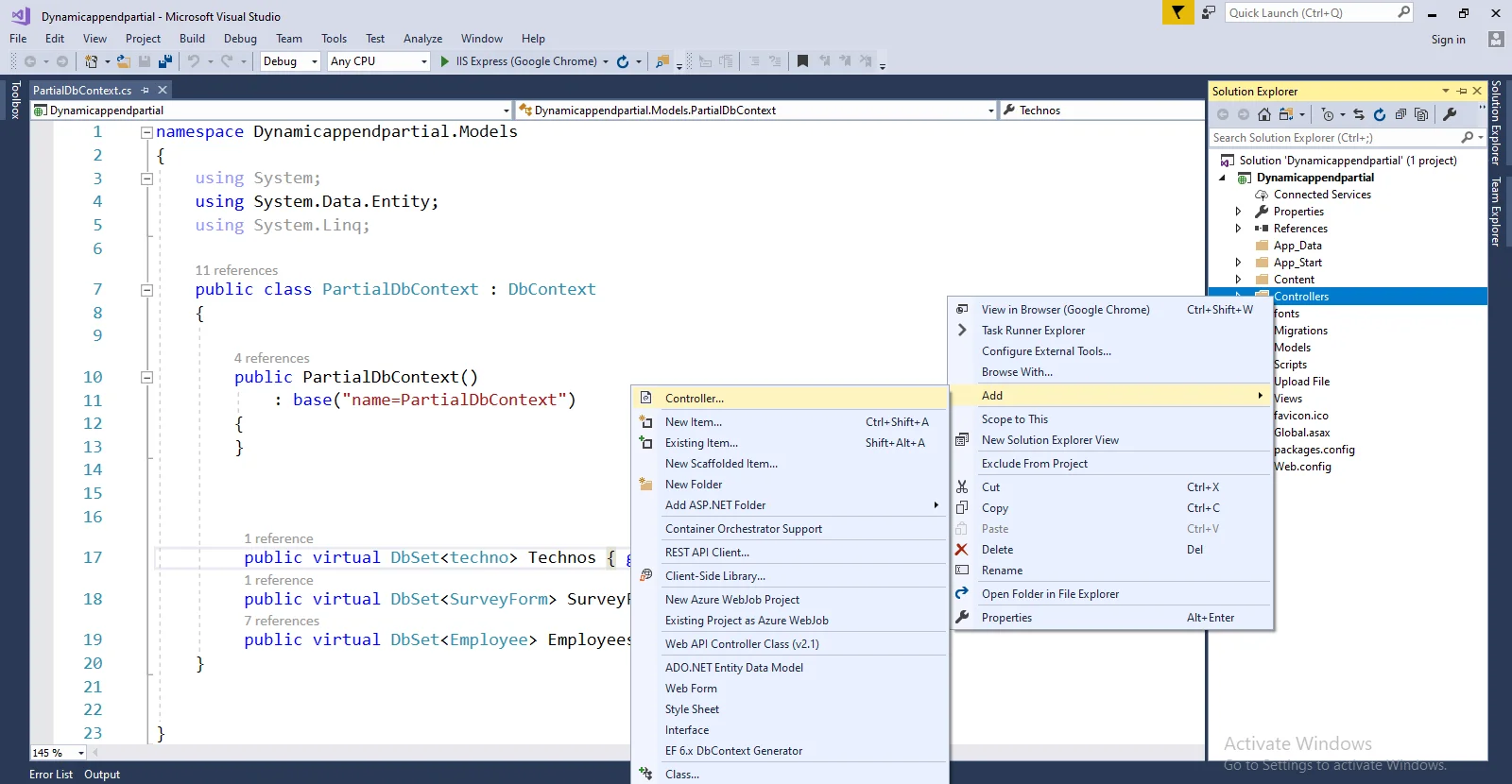Start debugging with the green play arrow
This screenshot has height=784, width=1512.
click(x=445, y=61)
